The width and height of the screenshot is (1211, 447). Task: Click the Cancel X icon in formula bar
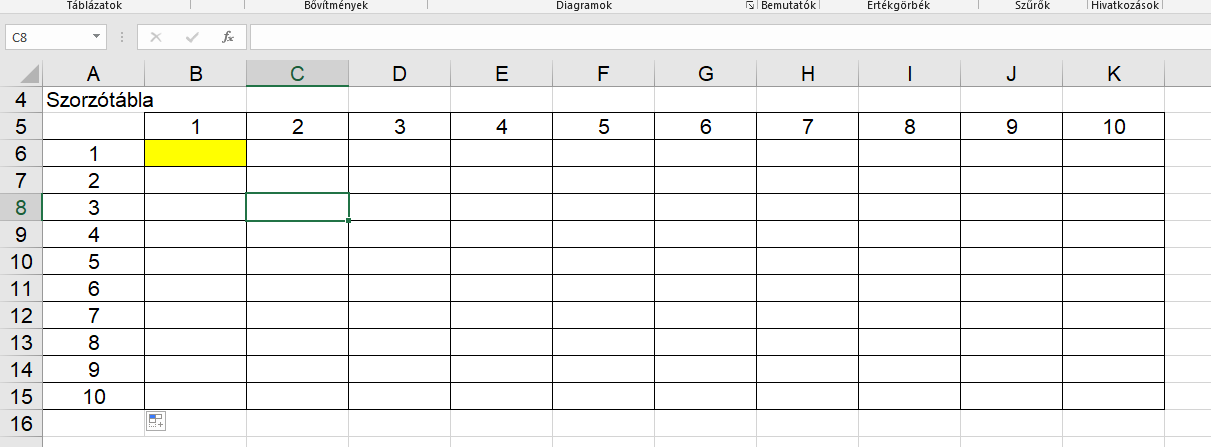[x=155, y=37]
